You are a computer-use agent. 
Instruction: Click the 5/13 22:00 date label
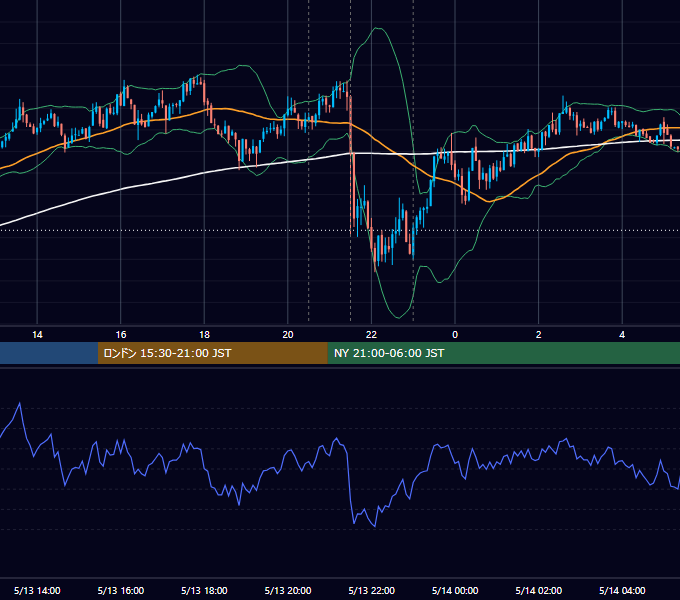[x=372, y=590]
